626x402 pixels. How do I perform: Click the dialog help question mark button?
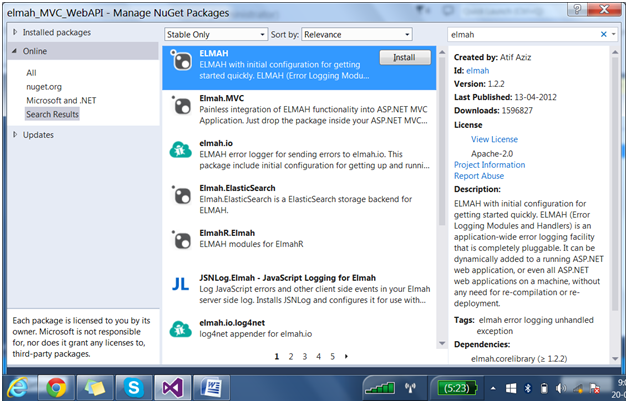pos(578,10)
